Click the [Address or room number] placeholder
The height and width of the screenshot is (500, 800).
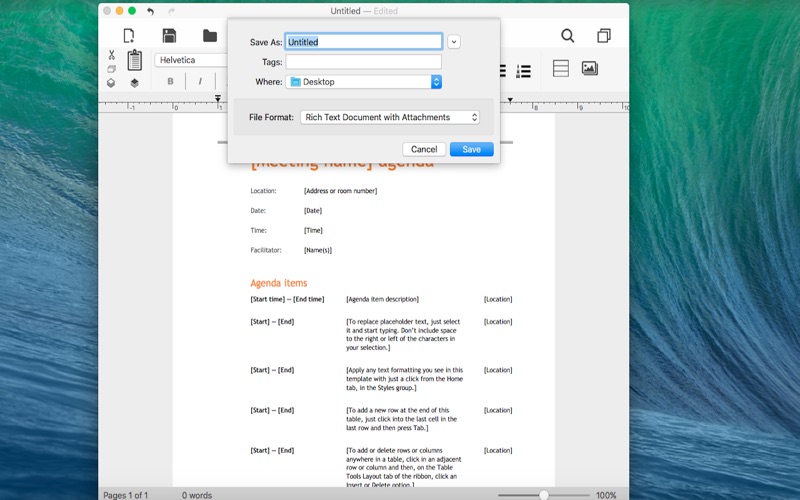tap(340, 191)
